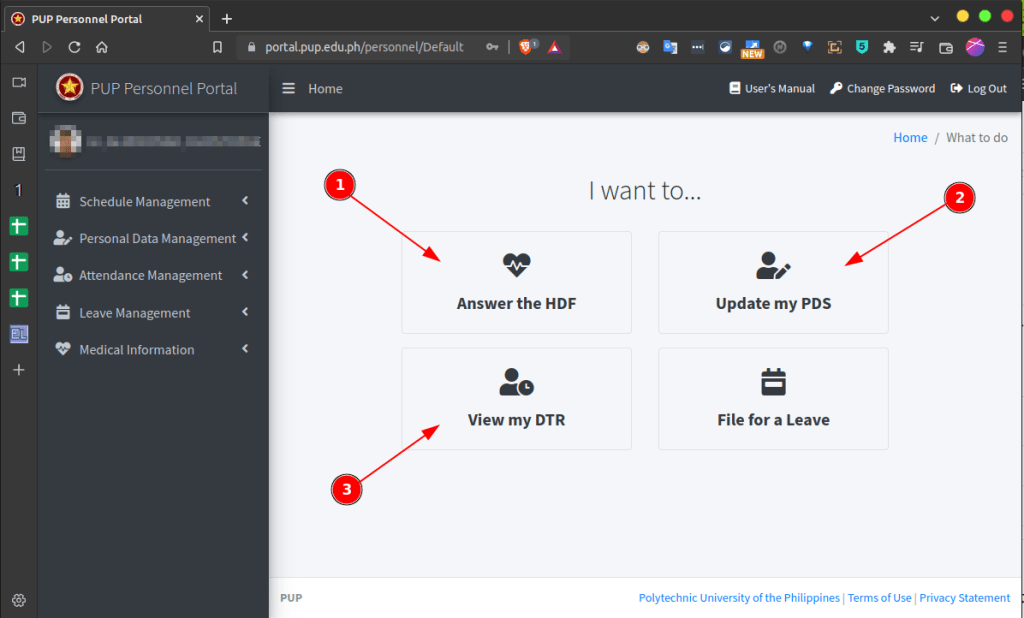The width and height of the screenshot is (1024, 618).
Task: Open the User's Manual link
Action: point(772,89)
